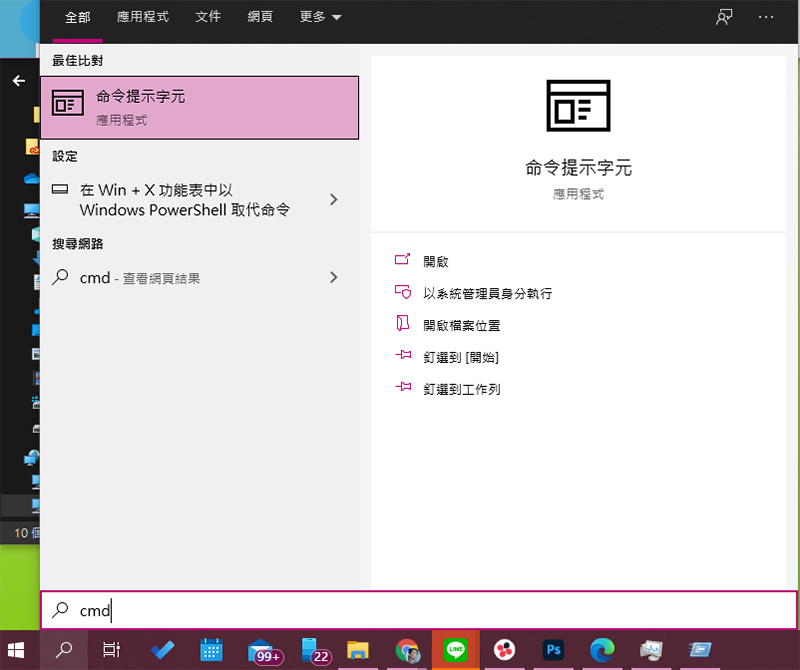Open the three-dot options menu
Image resolution: width=800 pixels, height=670 pixels.
767,18
